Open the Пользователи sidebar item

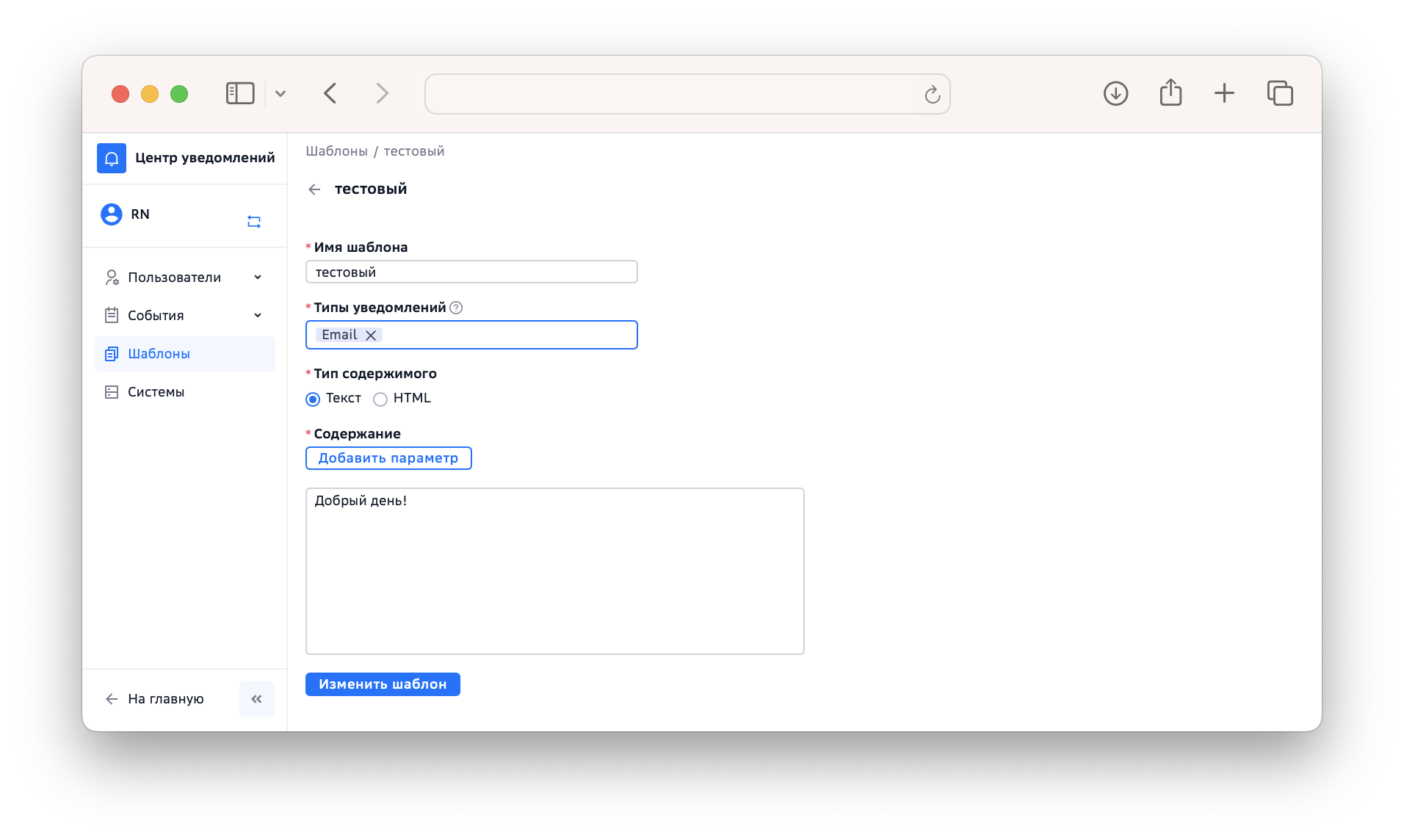[x=184, y=278]
